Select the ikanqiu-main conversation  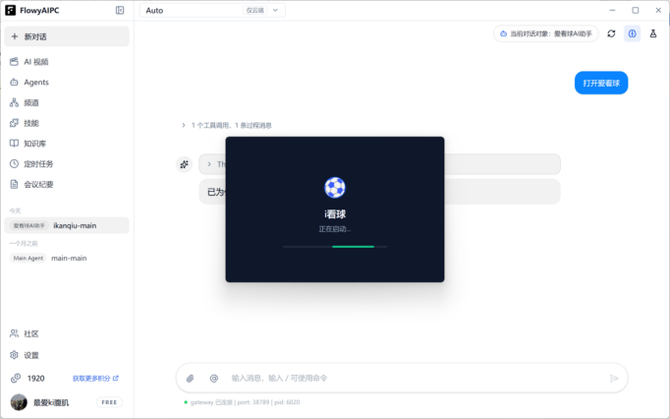[67, 226]
